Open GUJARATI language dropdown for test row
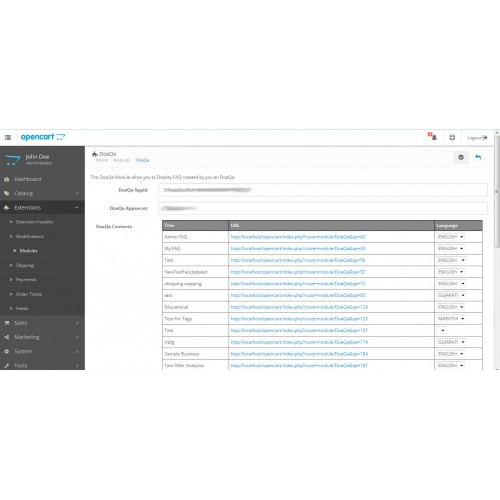This screenshot has width=500, height=500. (x=451, y=295)
